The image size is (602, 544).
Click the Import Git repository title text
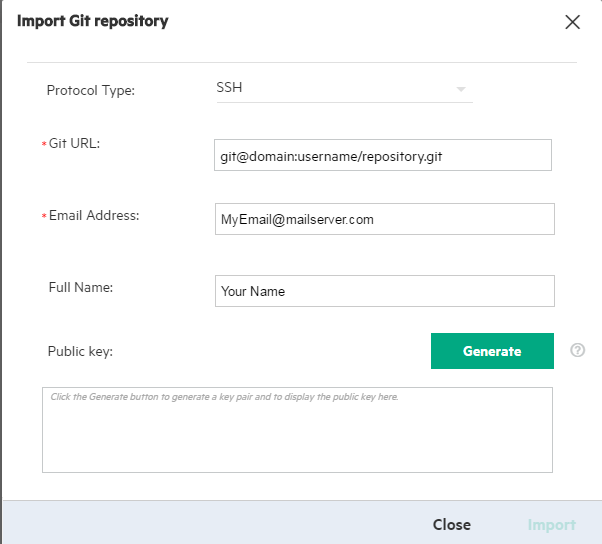(x=93, y=20)
